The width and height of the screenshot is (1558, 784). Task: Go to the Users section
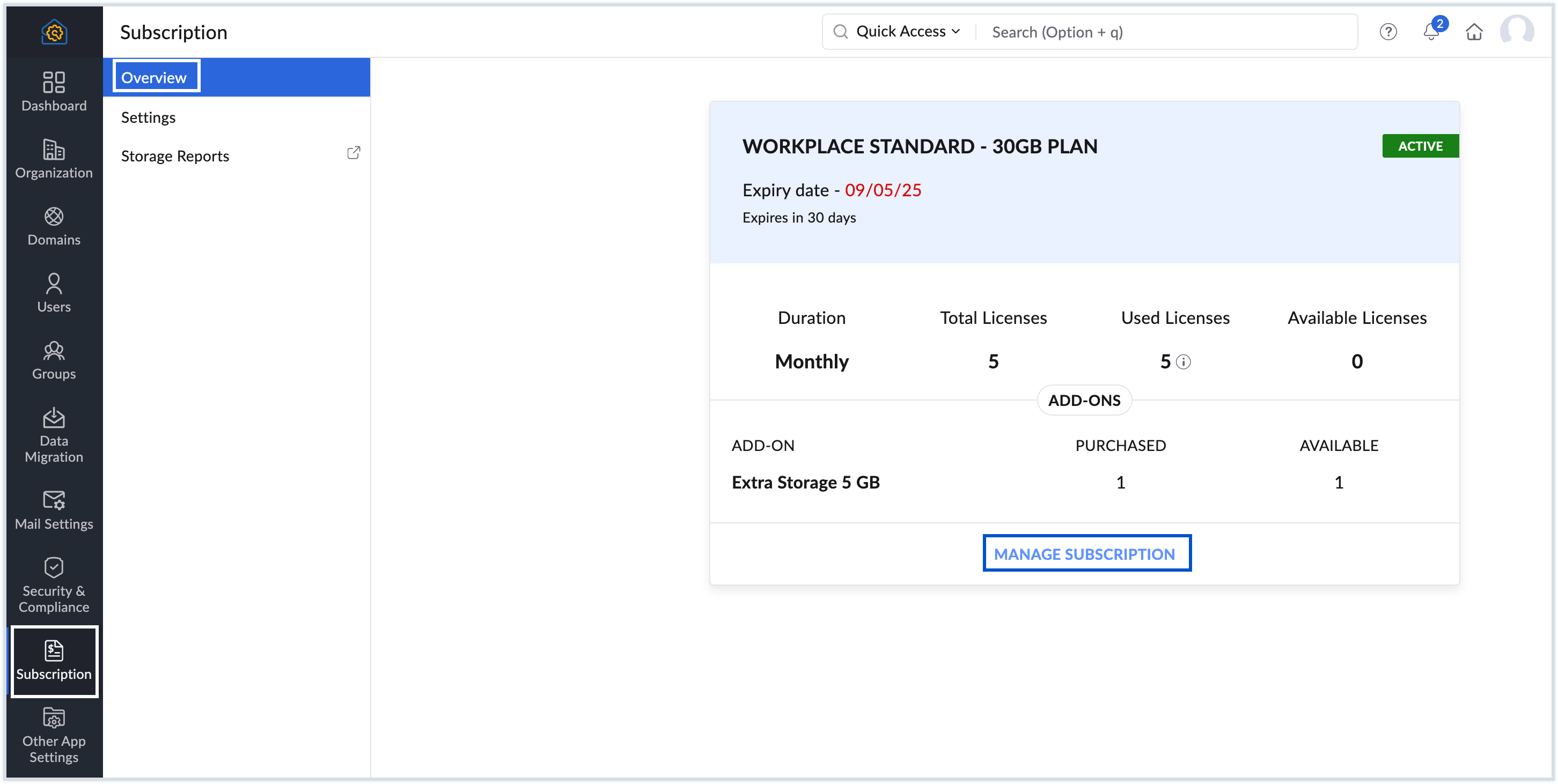coord(53,293)
